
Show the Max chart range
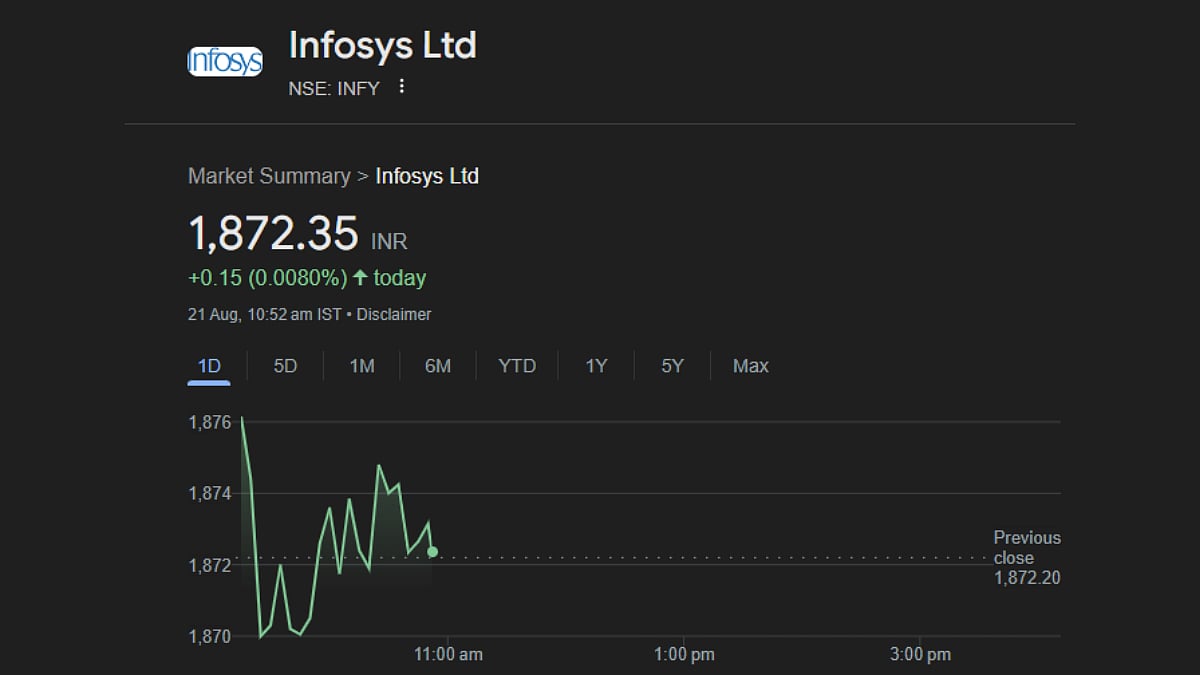(x=750, y=366)
